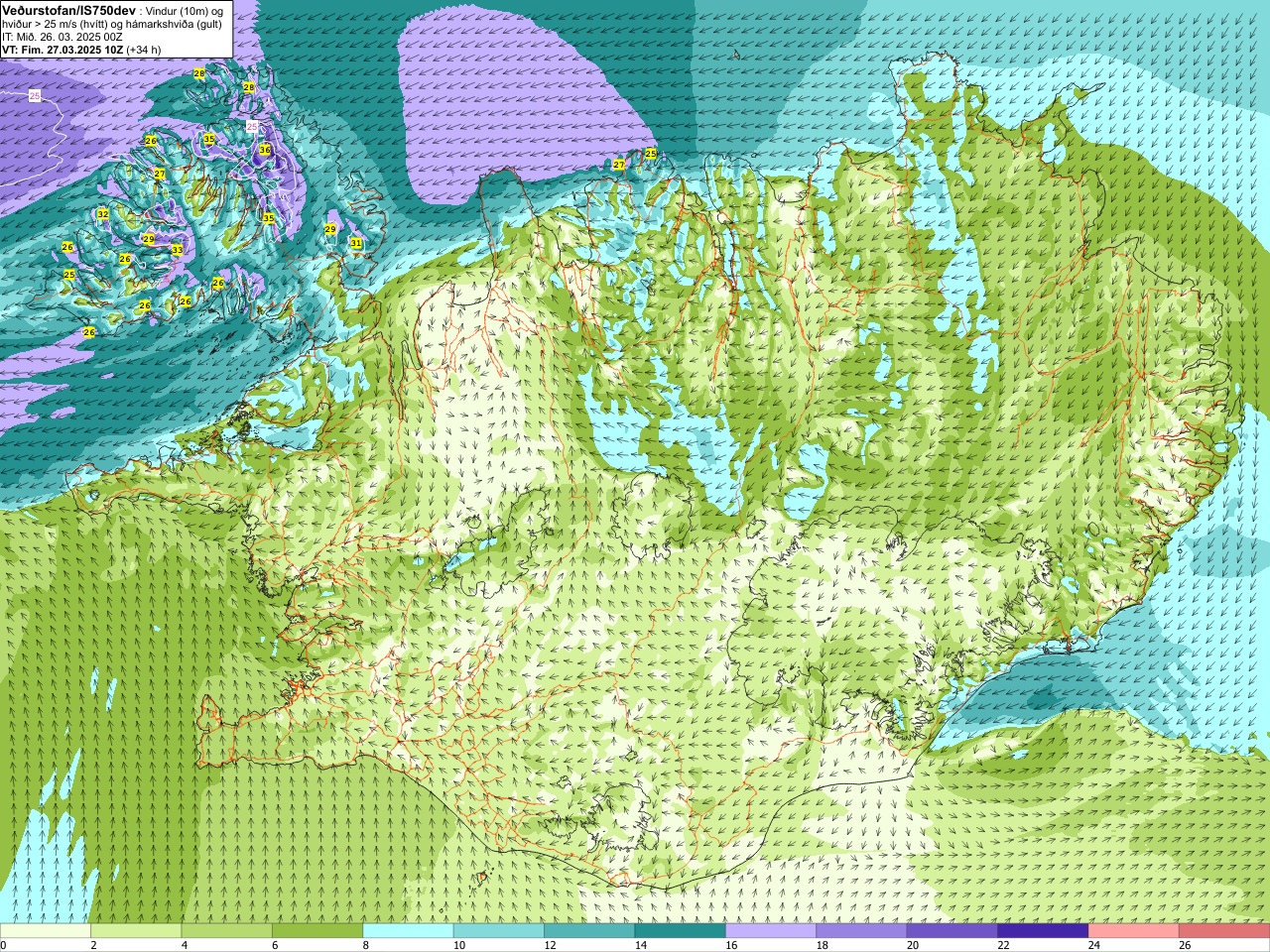Click the 16–18 m/s lavender legend swatch
The image size is (1270, 952).
coord(771,931)
